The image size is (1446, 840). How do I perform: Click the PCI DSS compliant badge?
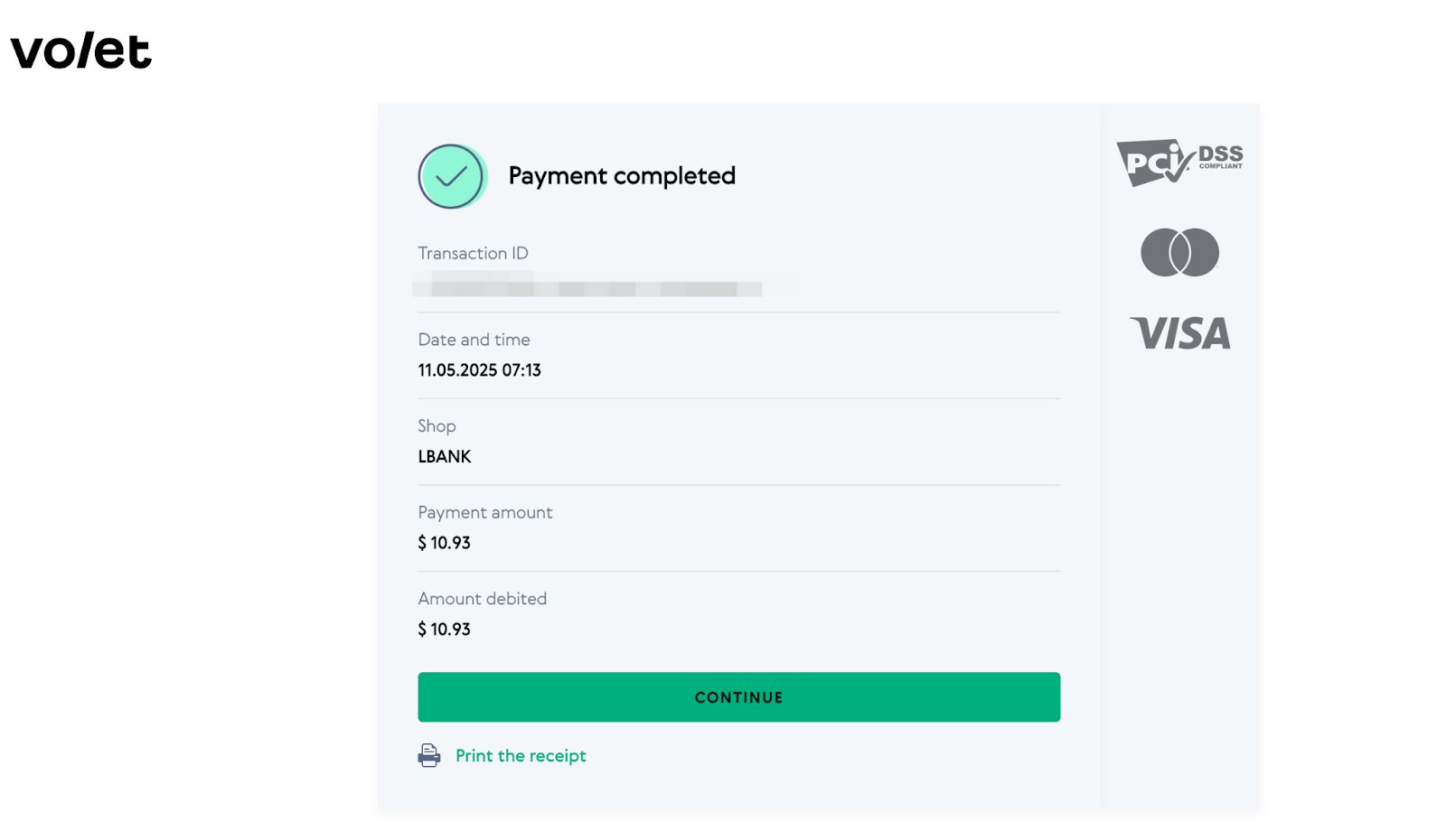[x=1179, y=163]
